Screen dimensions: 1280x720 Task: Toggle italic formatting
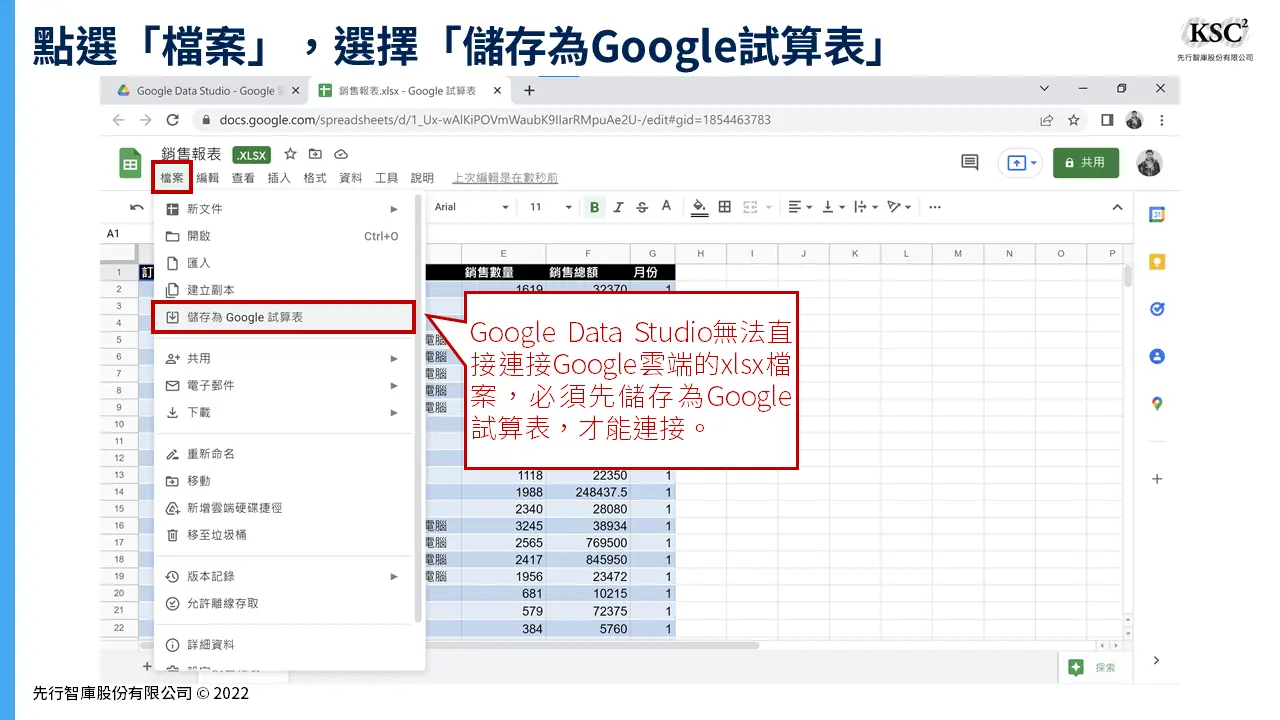(x=618, y=207)
